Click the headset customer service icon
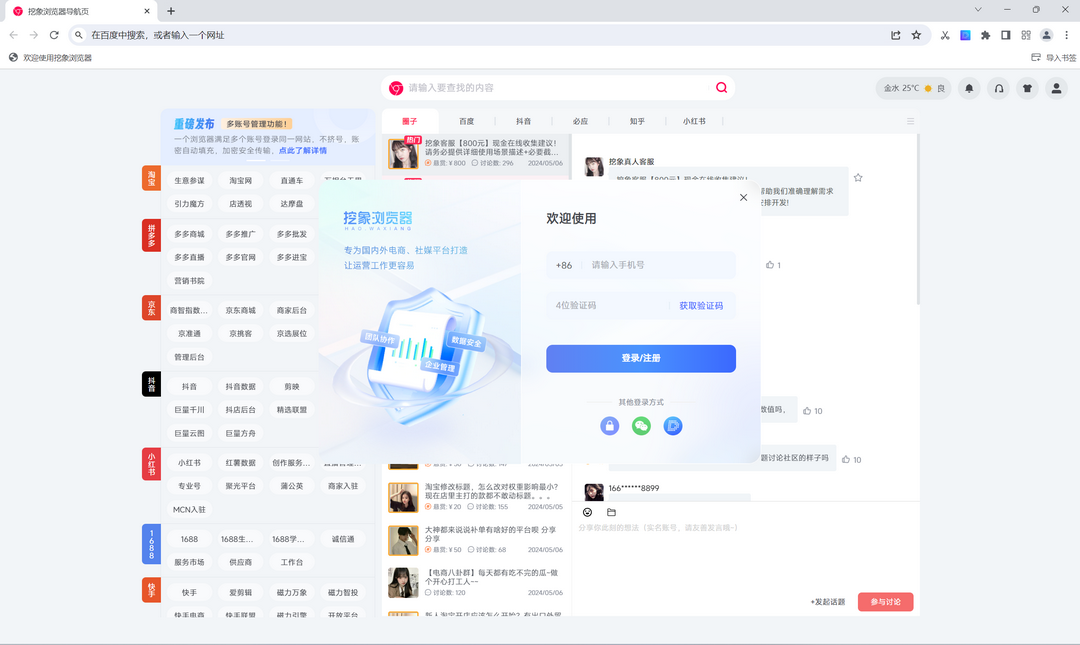This screenshot has width=1080, height=645. 998,88
